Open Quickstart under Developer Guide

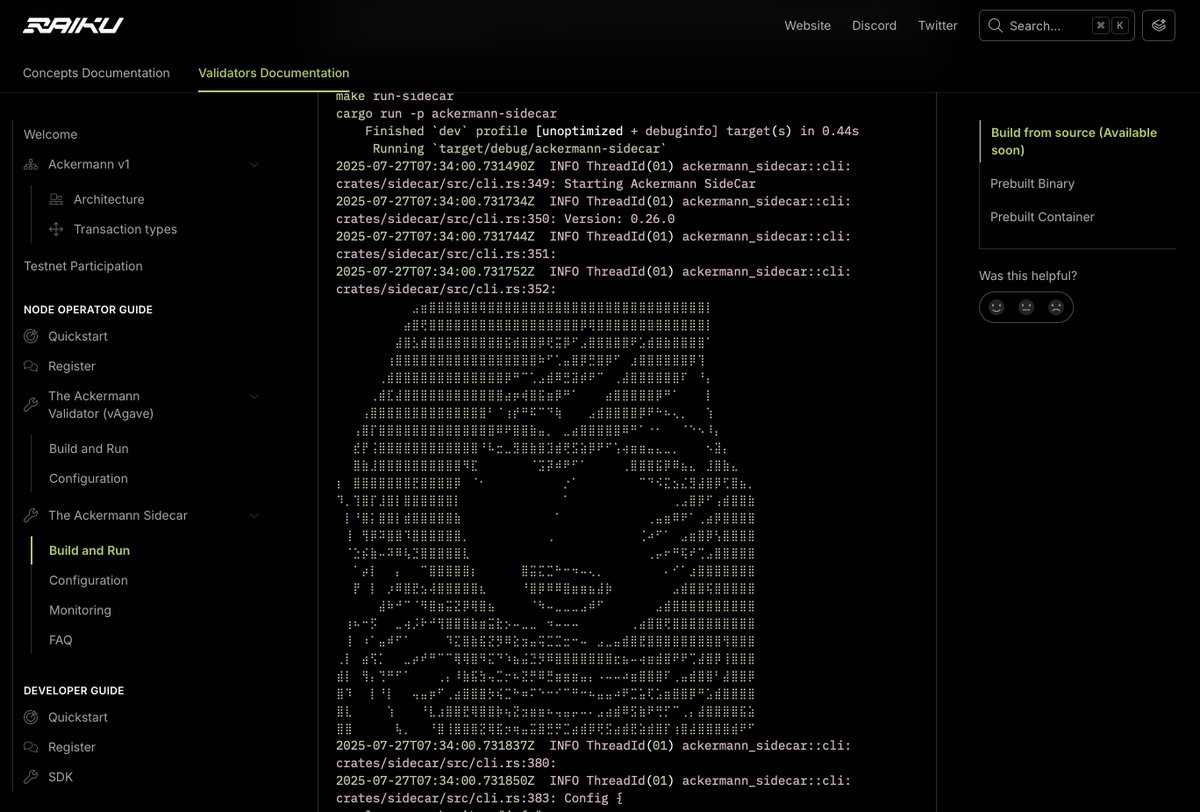point(78,717)
